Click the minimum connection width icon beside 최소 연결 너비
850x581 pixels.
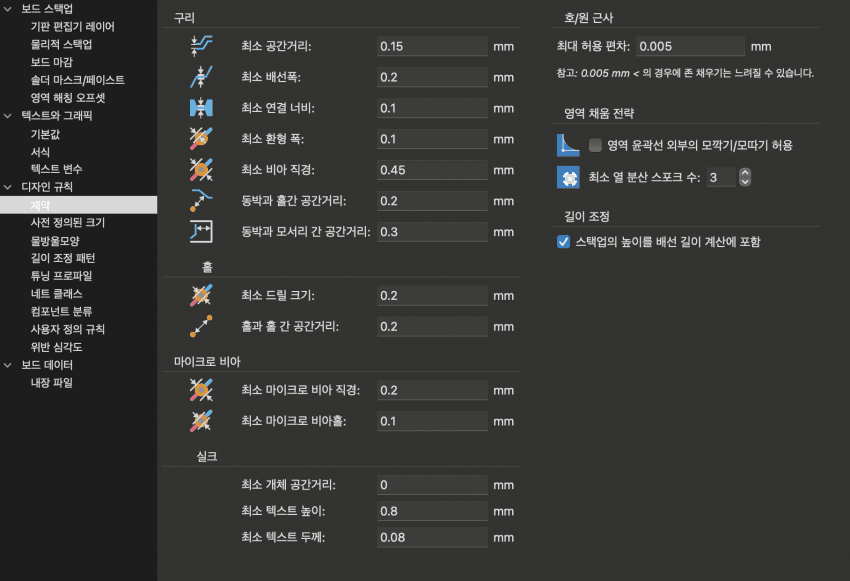tap(201, 108)
